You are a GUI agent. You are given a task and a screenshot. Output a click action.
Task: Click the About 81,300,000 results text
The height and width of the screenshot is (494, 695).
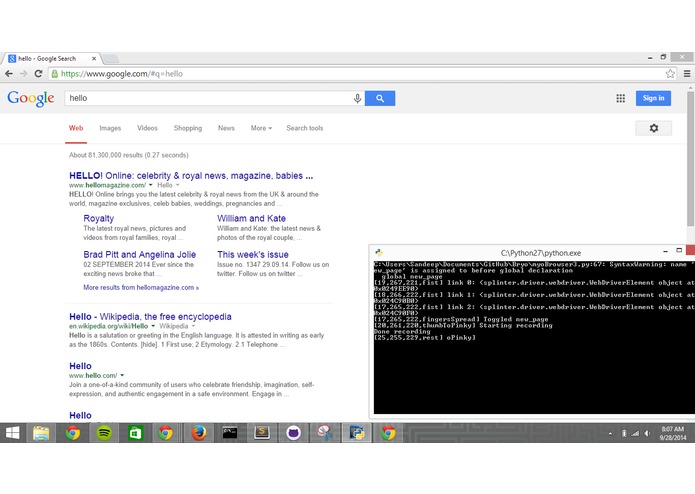coord(129,155)
